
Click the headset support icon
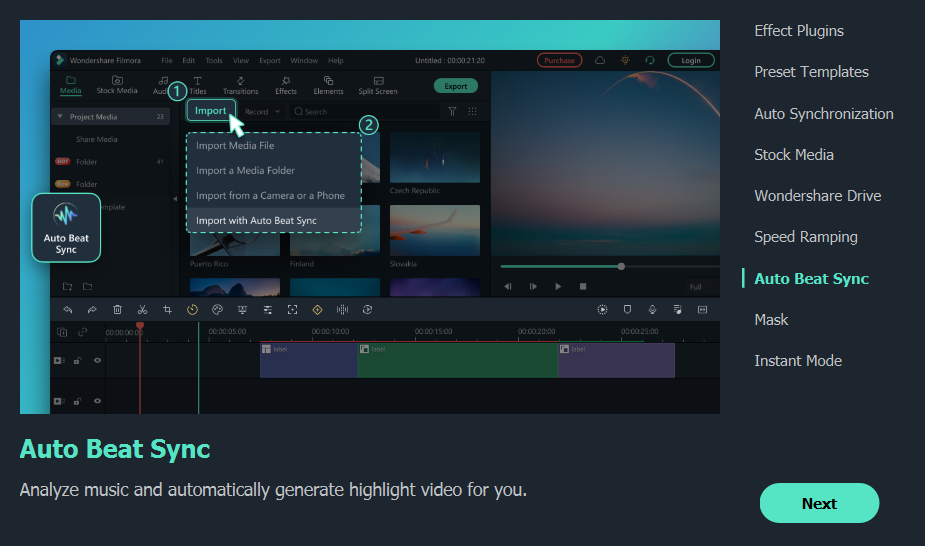point(650,60)
